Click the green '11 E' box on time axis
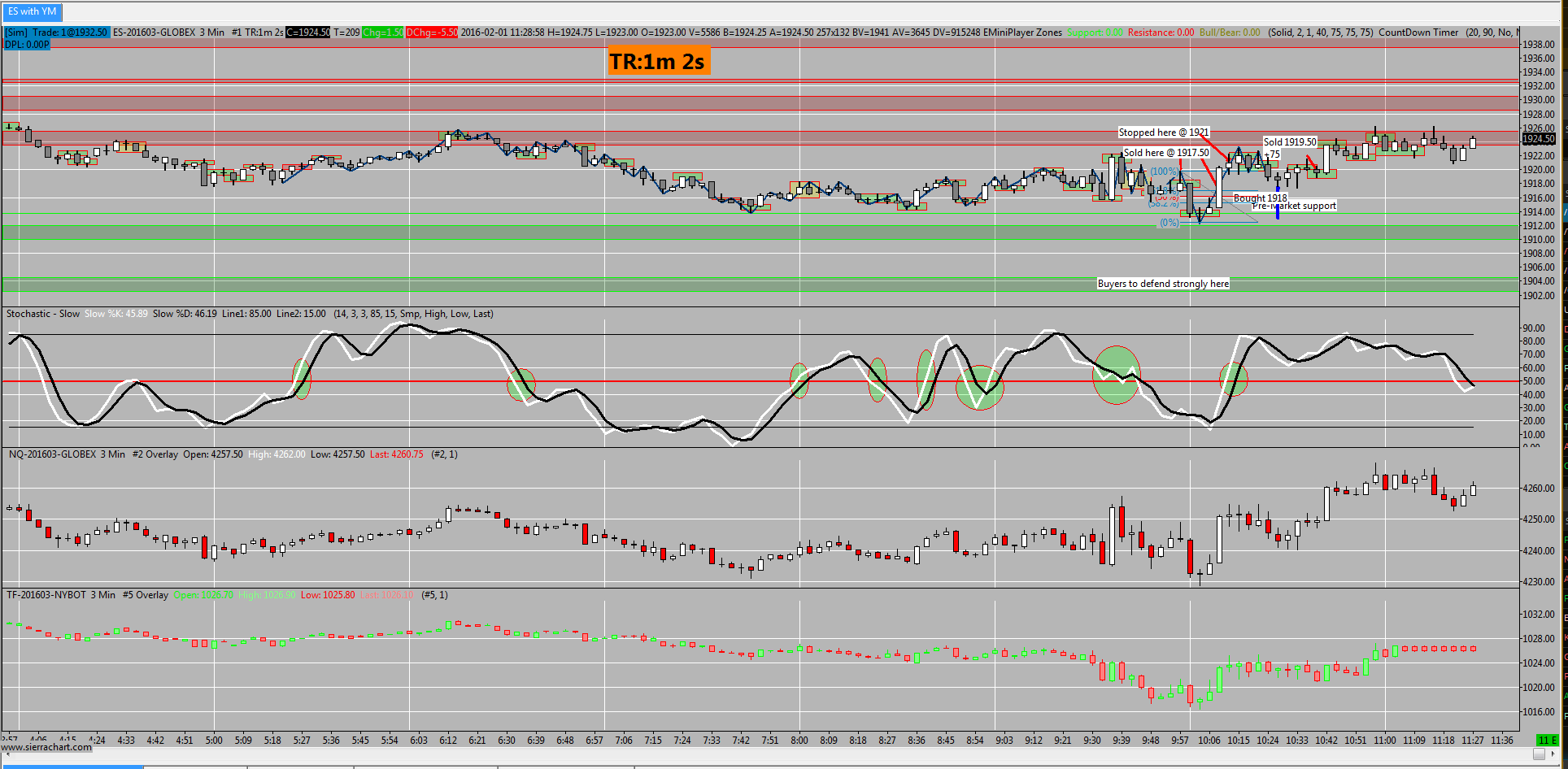Image resolution: width=1568 pixels, height=769 pixels. [1548, 740]
